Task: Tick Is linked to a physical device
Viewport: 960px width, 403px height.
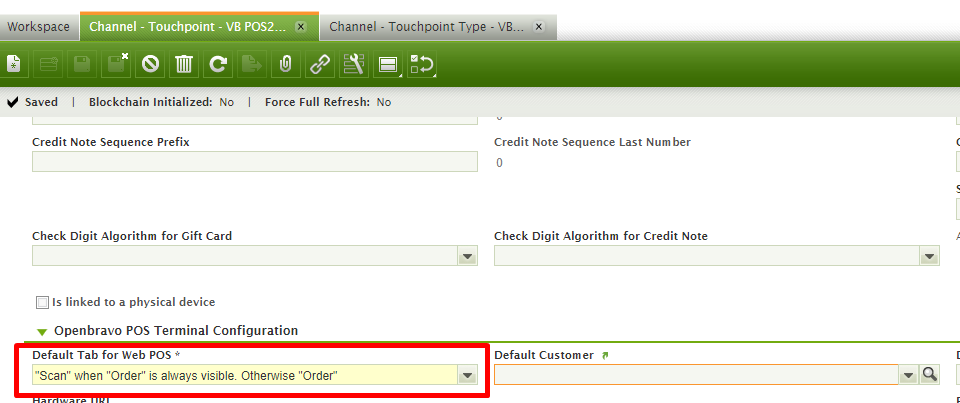Action: [x=42, y=303]
